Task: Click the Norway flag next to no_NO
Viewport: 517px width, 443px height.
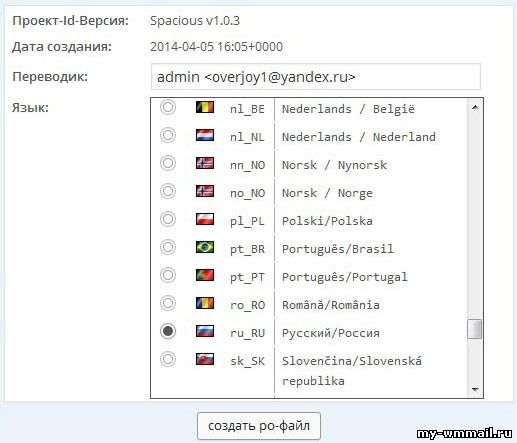Action: [205, 191]
